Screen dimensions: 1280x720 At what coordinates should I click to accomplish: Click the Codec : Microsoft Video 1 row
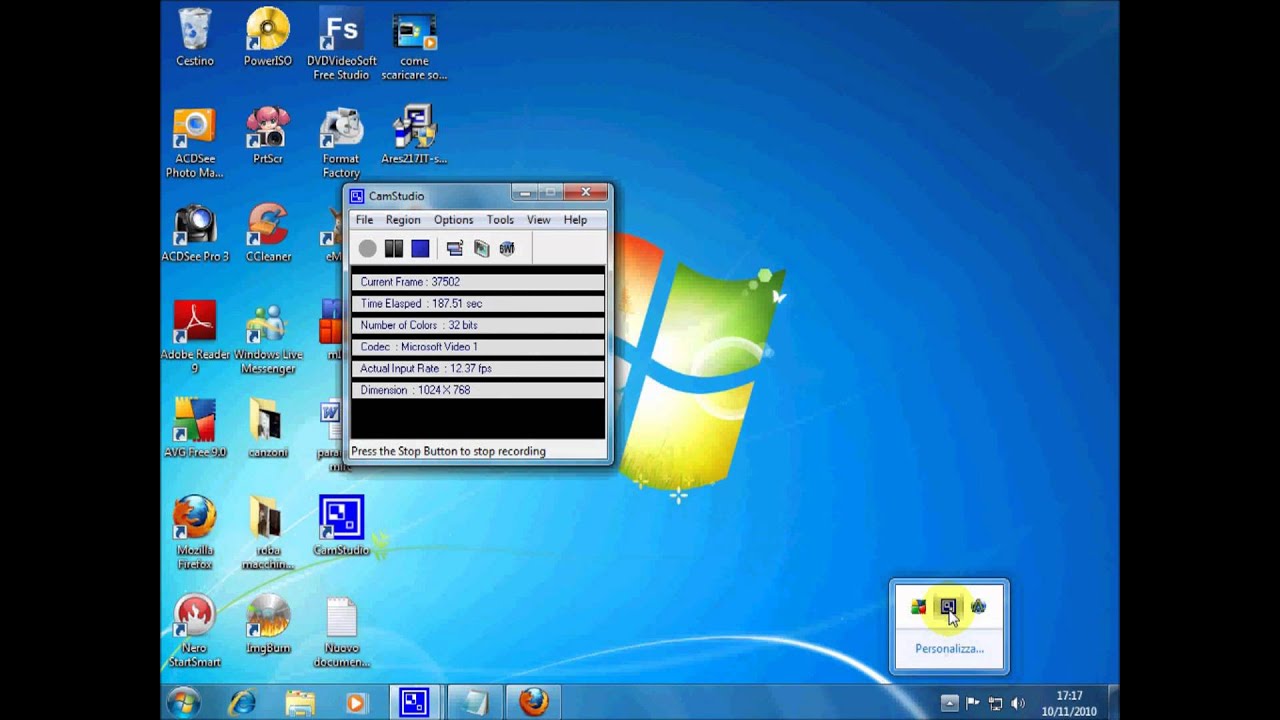coord(478,347)
